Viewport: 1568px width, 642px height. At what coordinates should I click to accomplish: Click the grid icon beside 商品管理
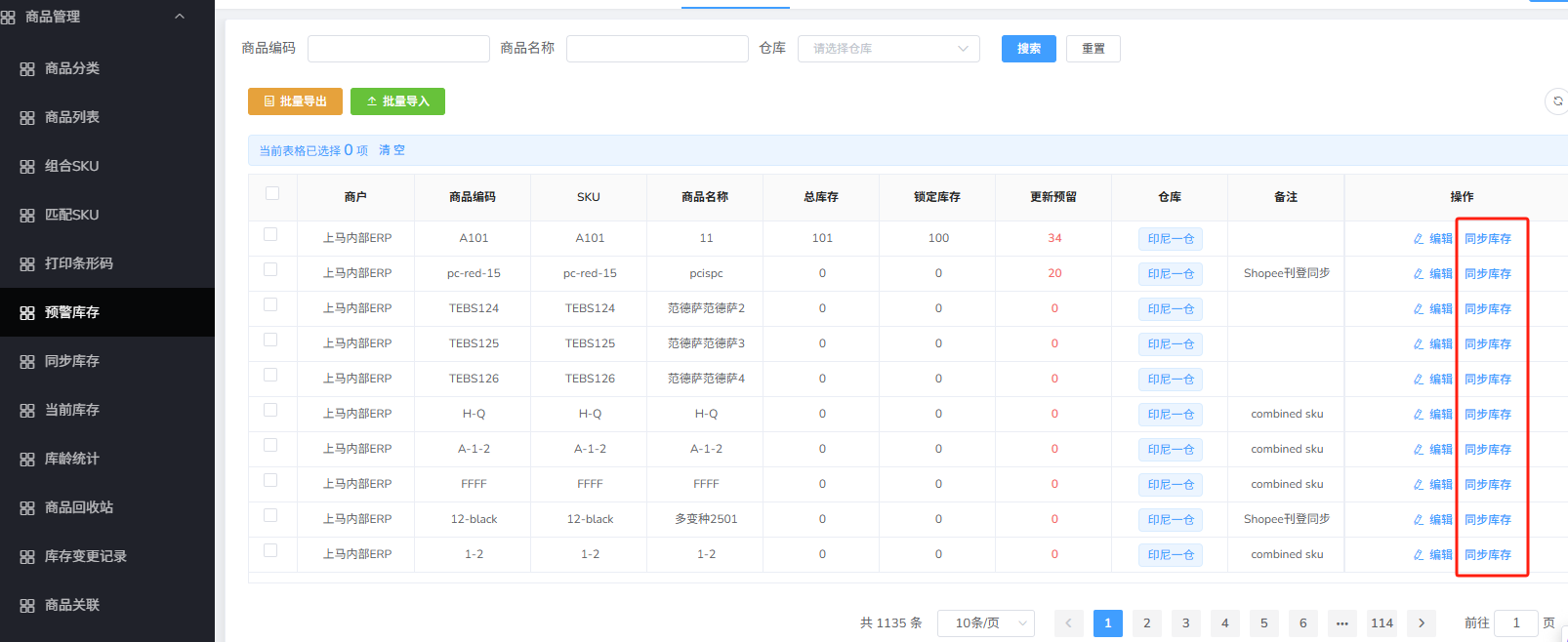pos(8,18)
